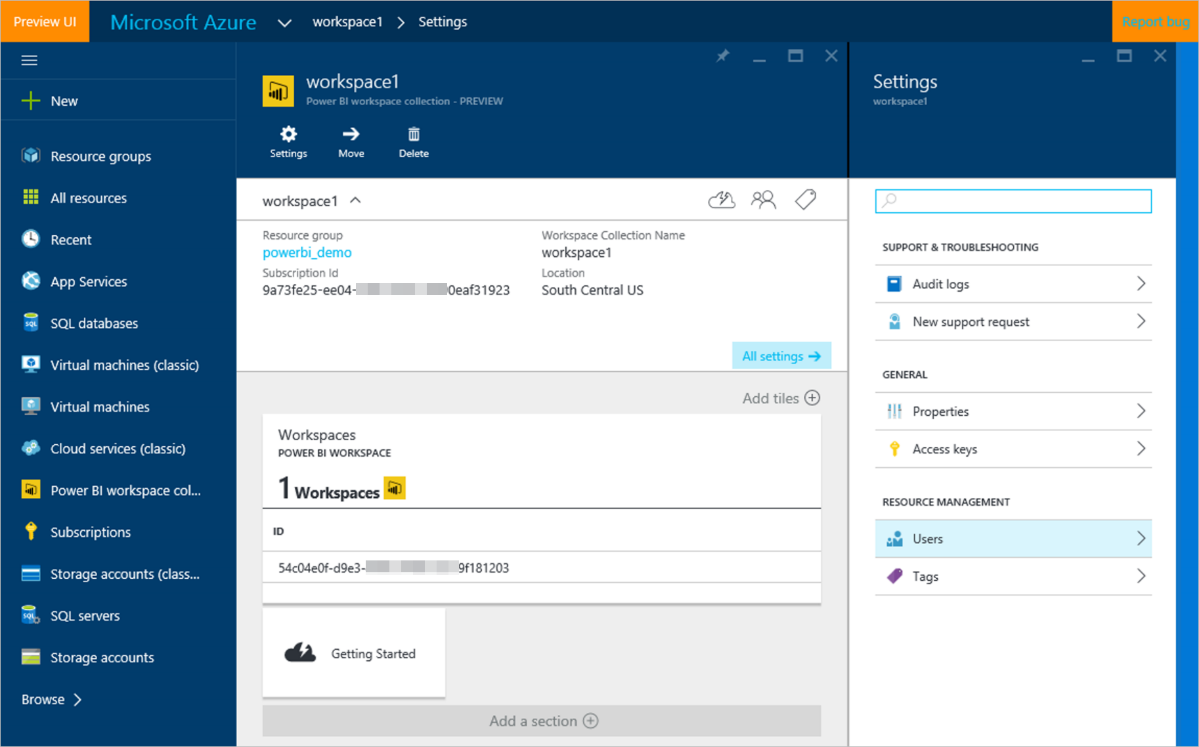
Task: Collapse the workspace1 essentials section
Action: point(356,200)
